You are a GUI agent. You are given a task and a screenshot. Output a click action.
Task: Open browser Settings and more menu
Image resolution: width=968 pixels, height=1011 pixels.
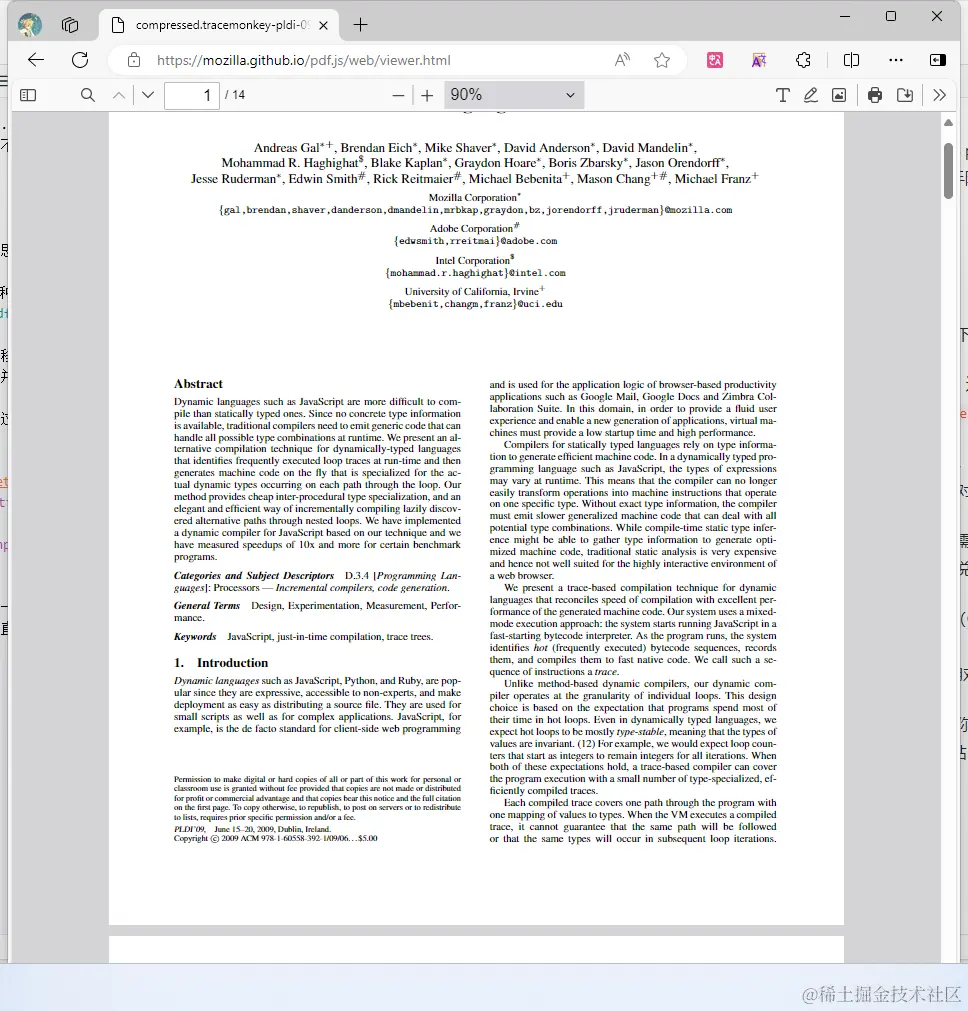896,60
